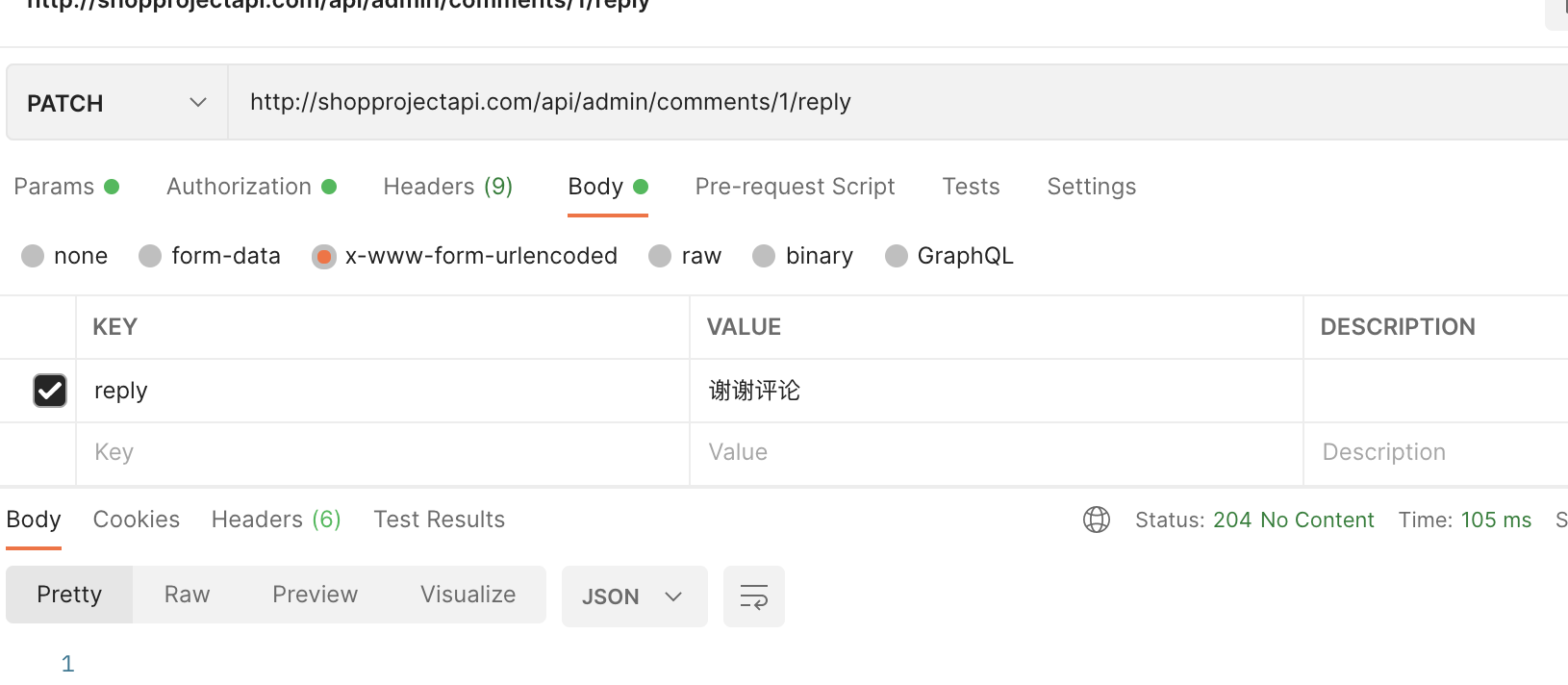Select the form-data radio option
The height and width of the screenshot is (685, 1568).
point(210,256)
